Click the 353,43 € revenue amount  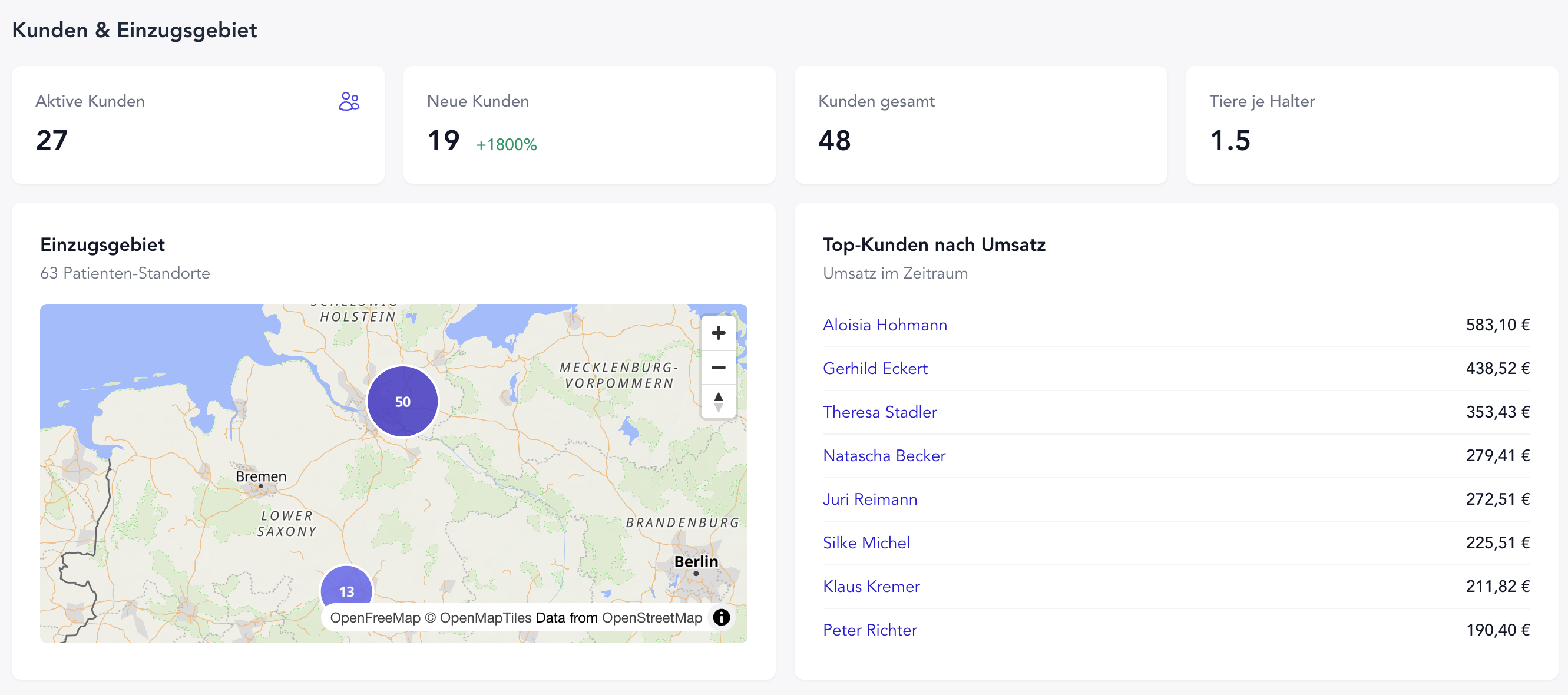pos(1497,412)
